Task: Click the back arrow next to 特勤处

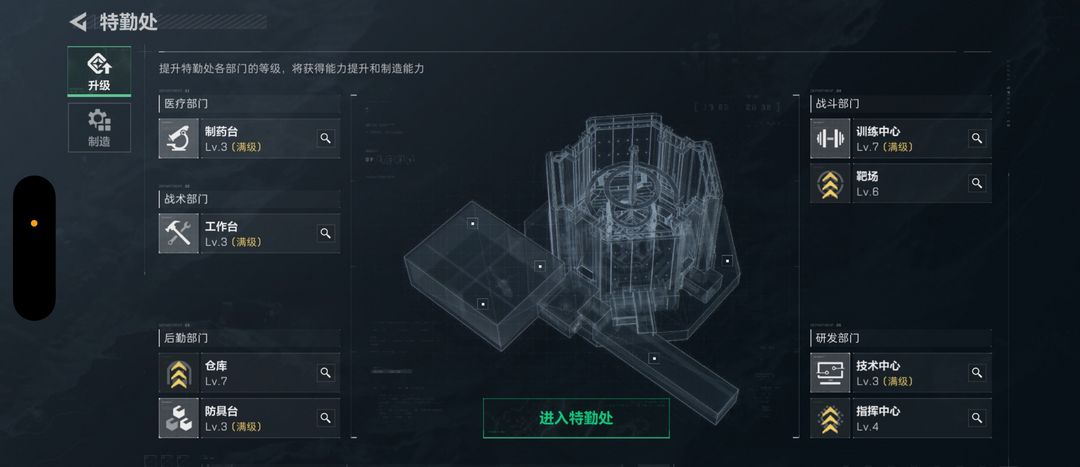Action: [79, 22]
